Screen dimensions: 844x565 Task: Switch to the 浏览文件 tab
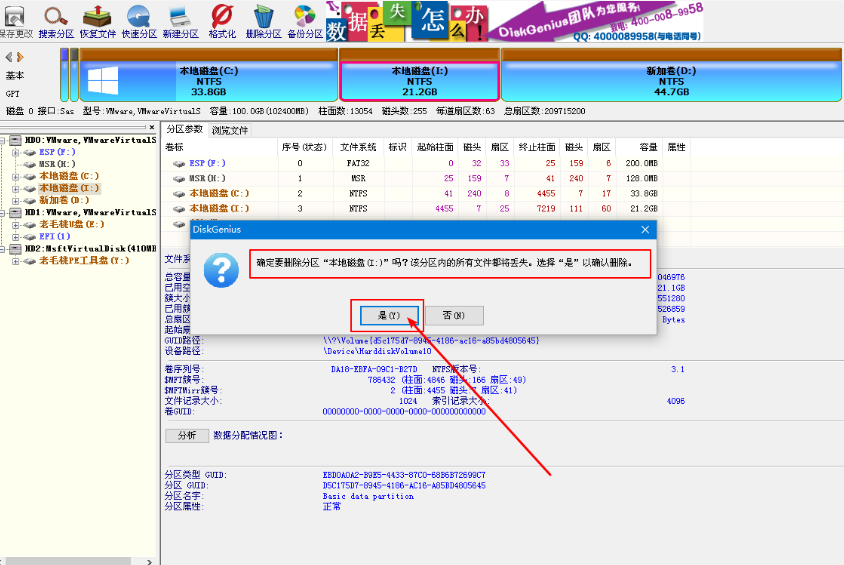[x=230, y=130]
